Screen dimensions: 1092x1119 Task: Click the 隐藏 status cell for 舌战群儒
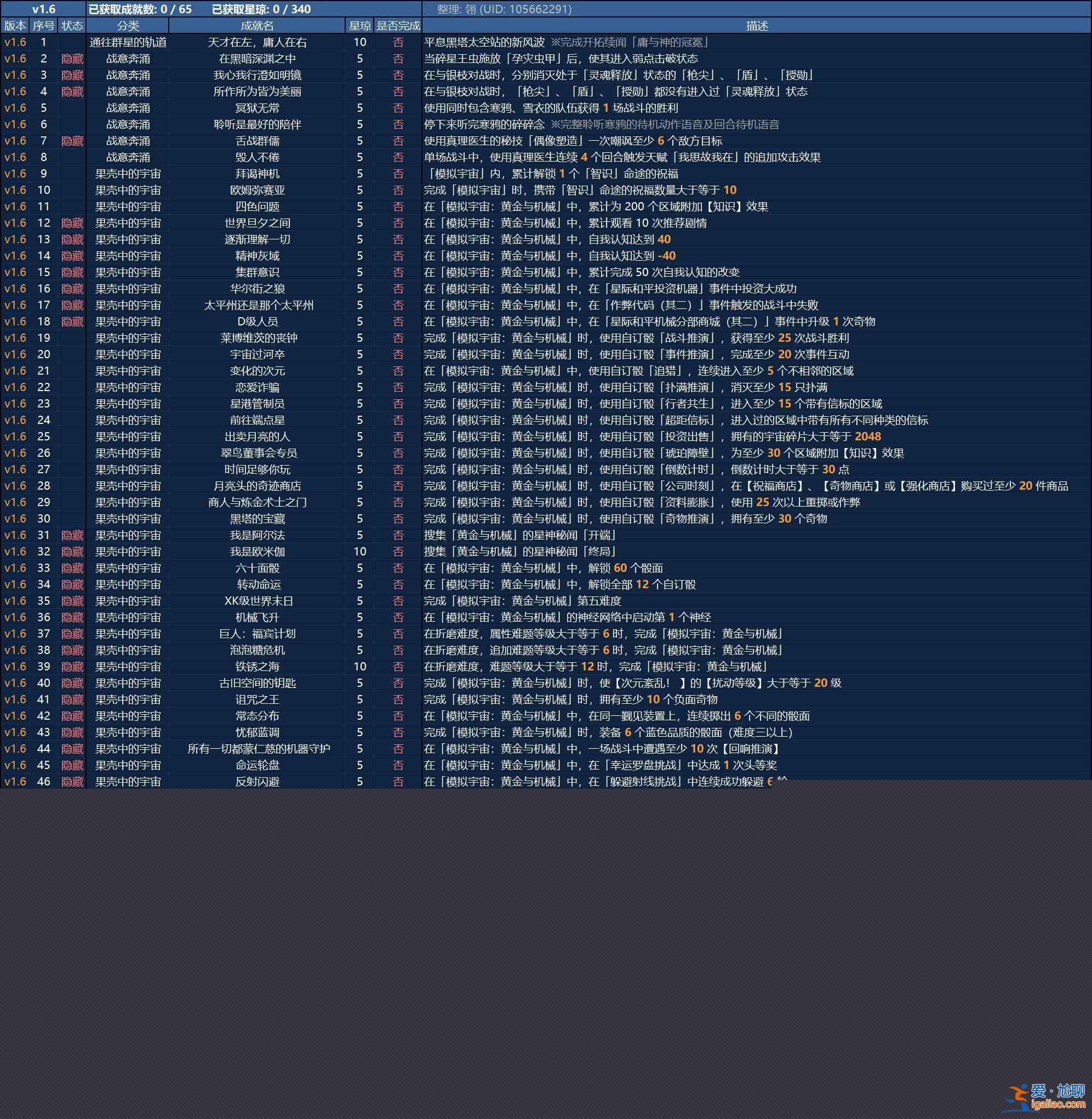point(72,141)
